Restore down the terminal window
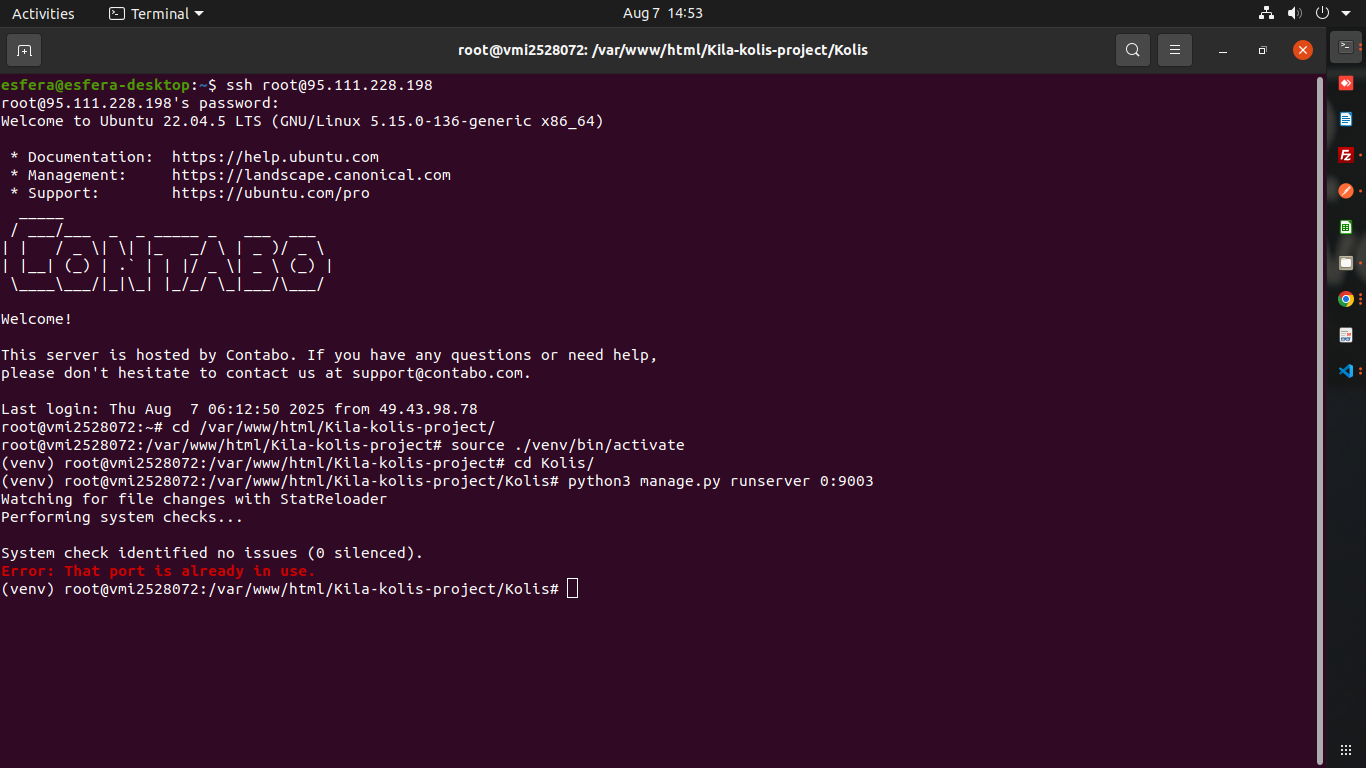Viewport: 1366px width, 768px height. (1262, 50)
